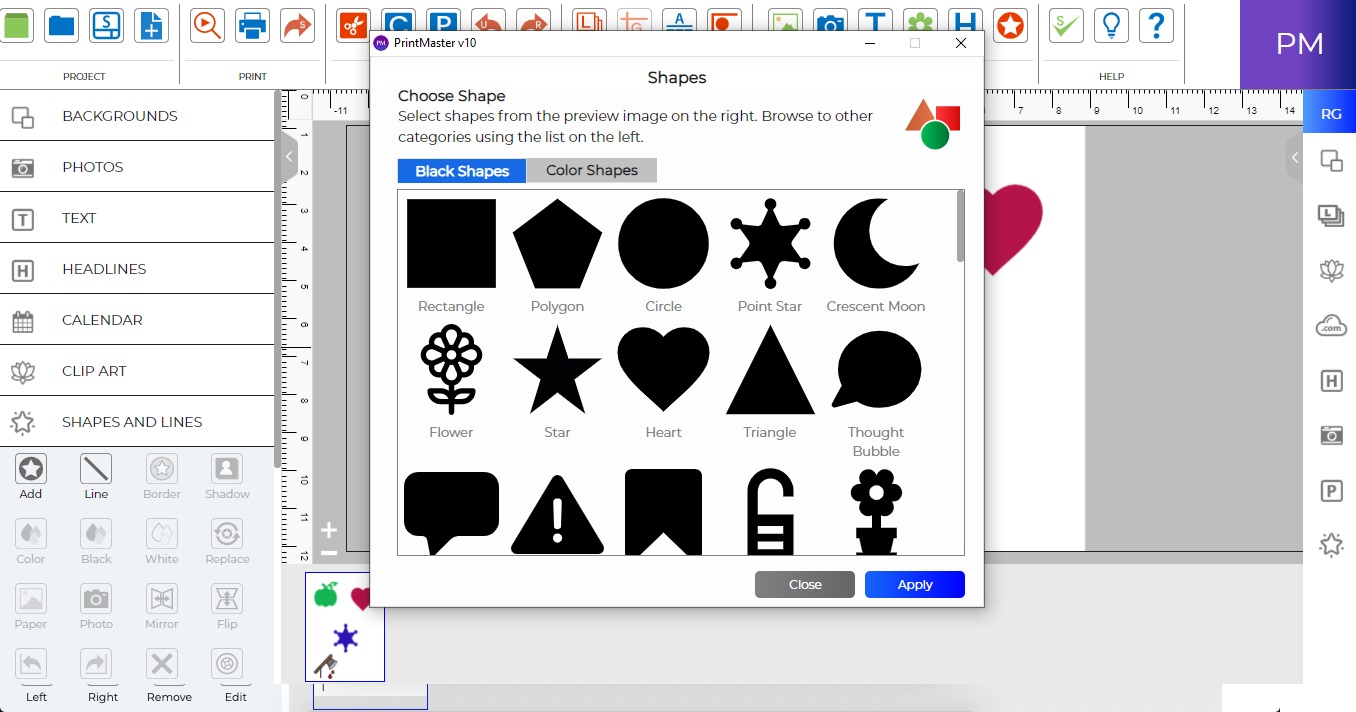Click the Mirror icon in shapes panel
The image size is (1356, 712).
point(162,599)
